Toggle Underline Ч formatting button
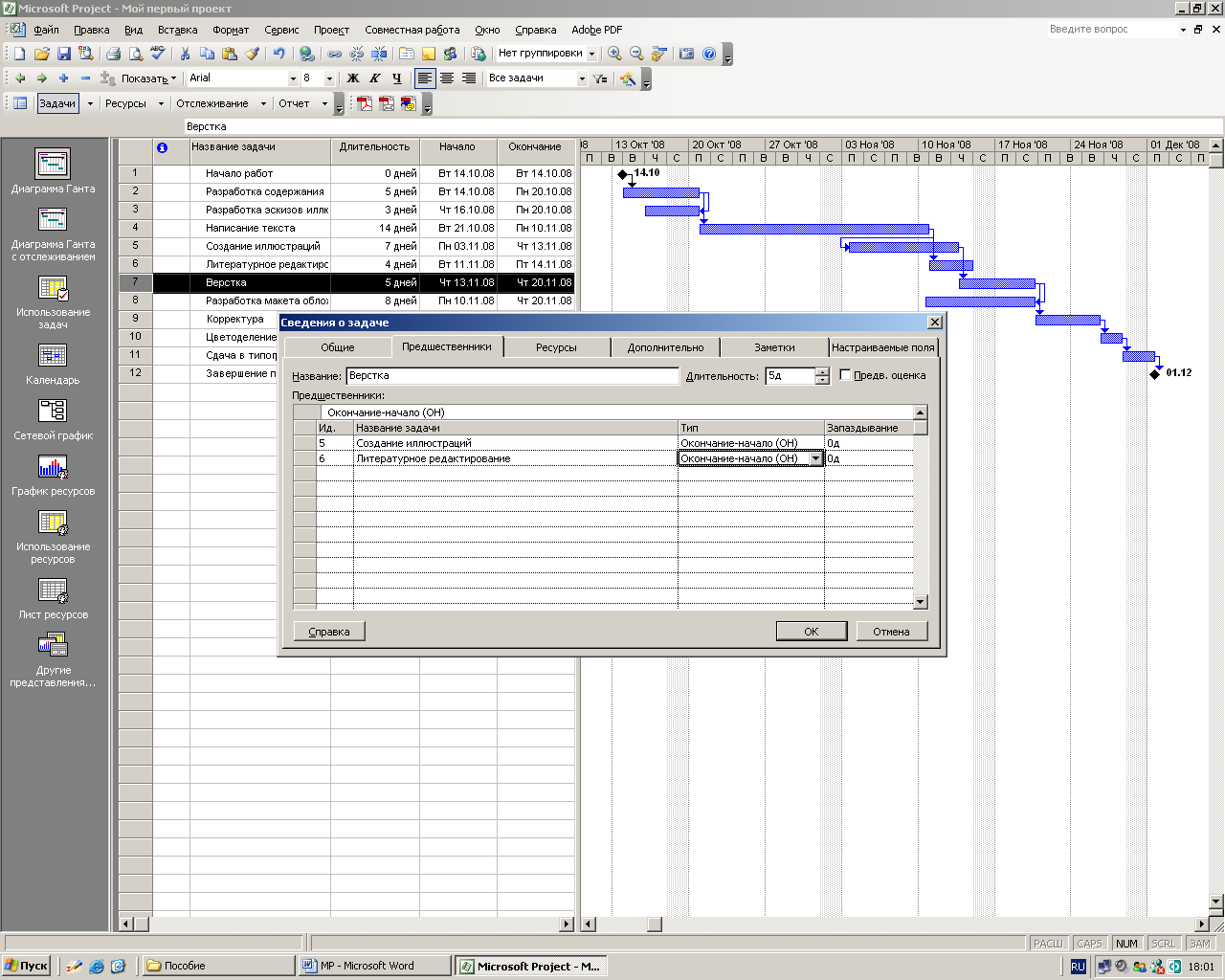Viewport: 1225px width, 980px height. tap(397, 78)
